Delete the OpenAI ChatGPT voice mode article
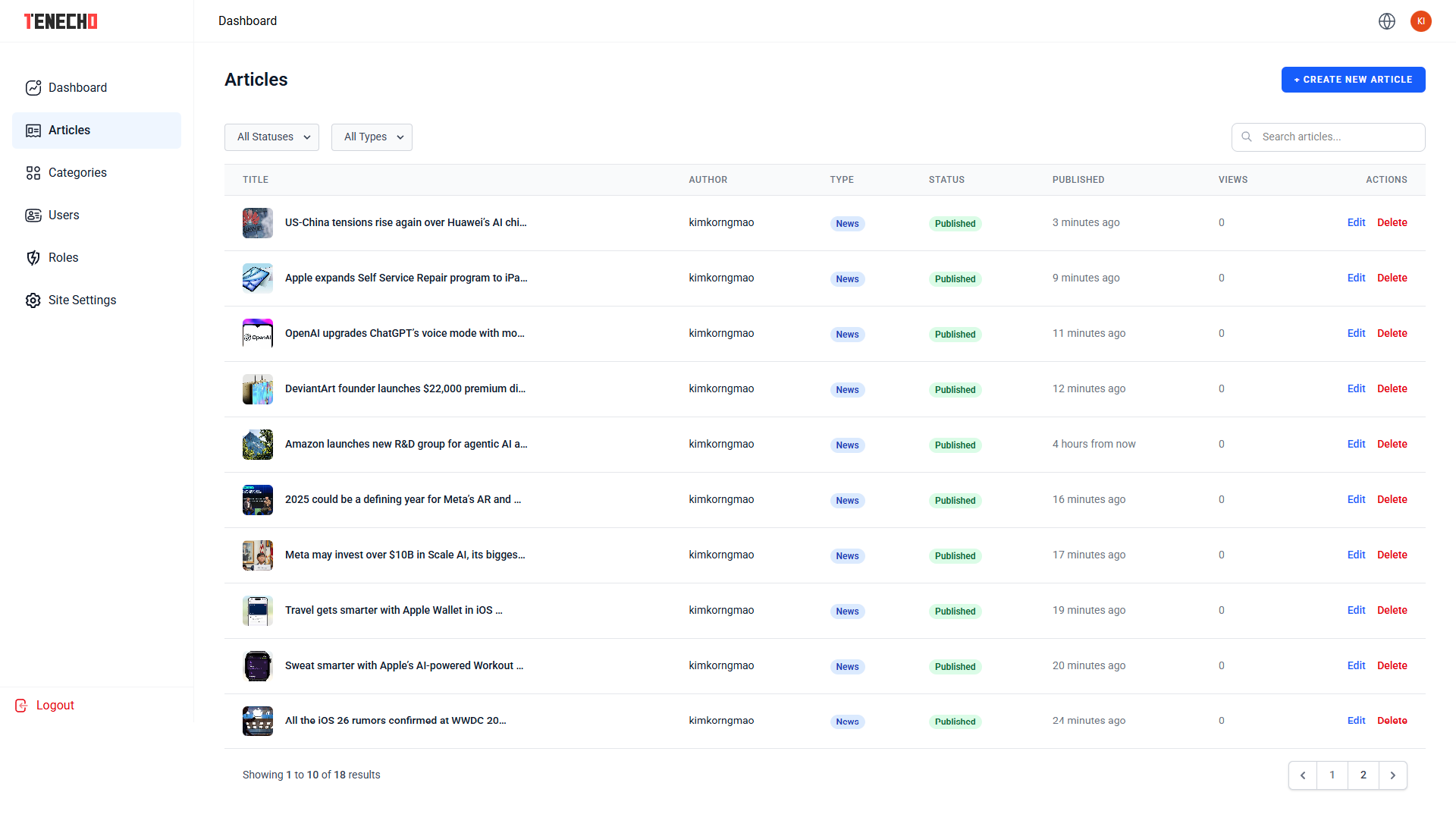This screenshot has height=827, width=1456. pyautogui.click(x=1392, y=334)
